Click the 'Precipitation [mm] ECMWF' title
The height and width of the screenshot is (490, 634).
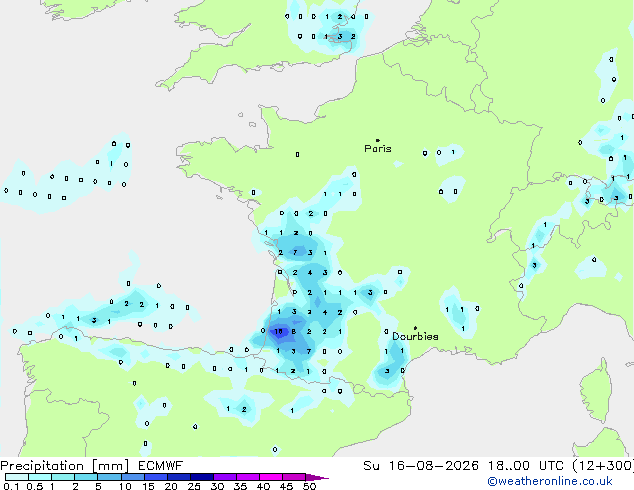point(91,466)
